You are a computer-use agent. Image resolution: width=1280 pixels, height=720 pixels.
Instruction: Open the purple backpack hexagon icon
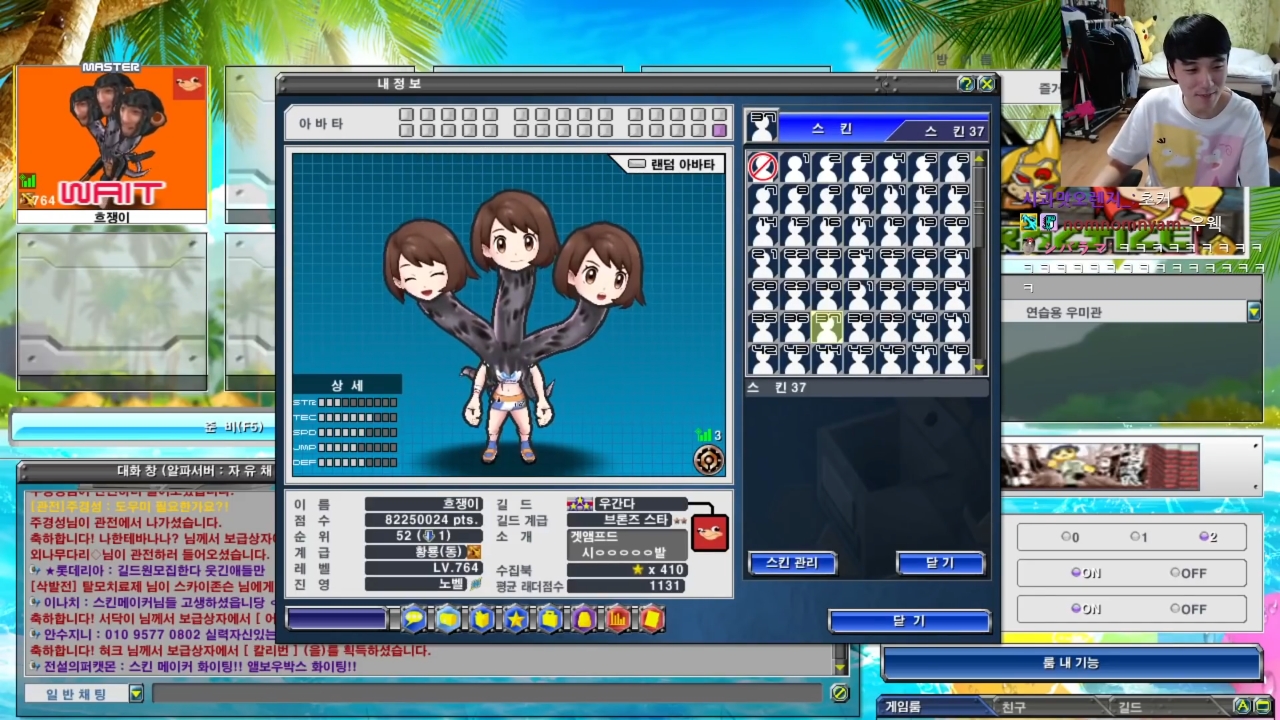point(584,619)
